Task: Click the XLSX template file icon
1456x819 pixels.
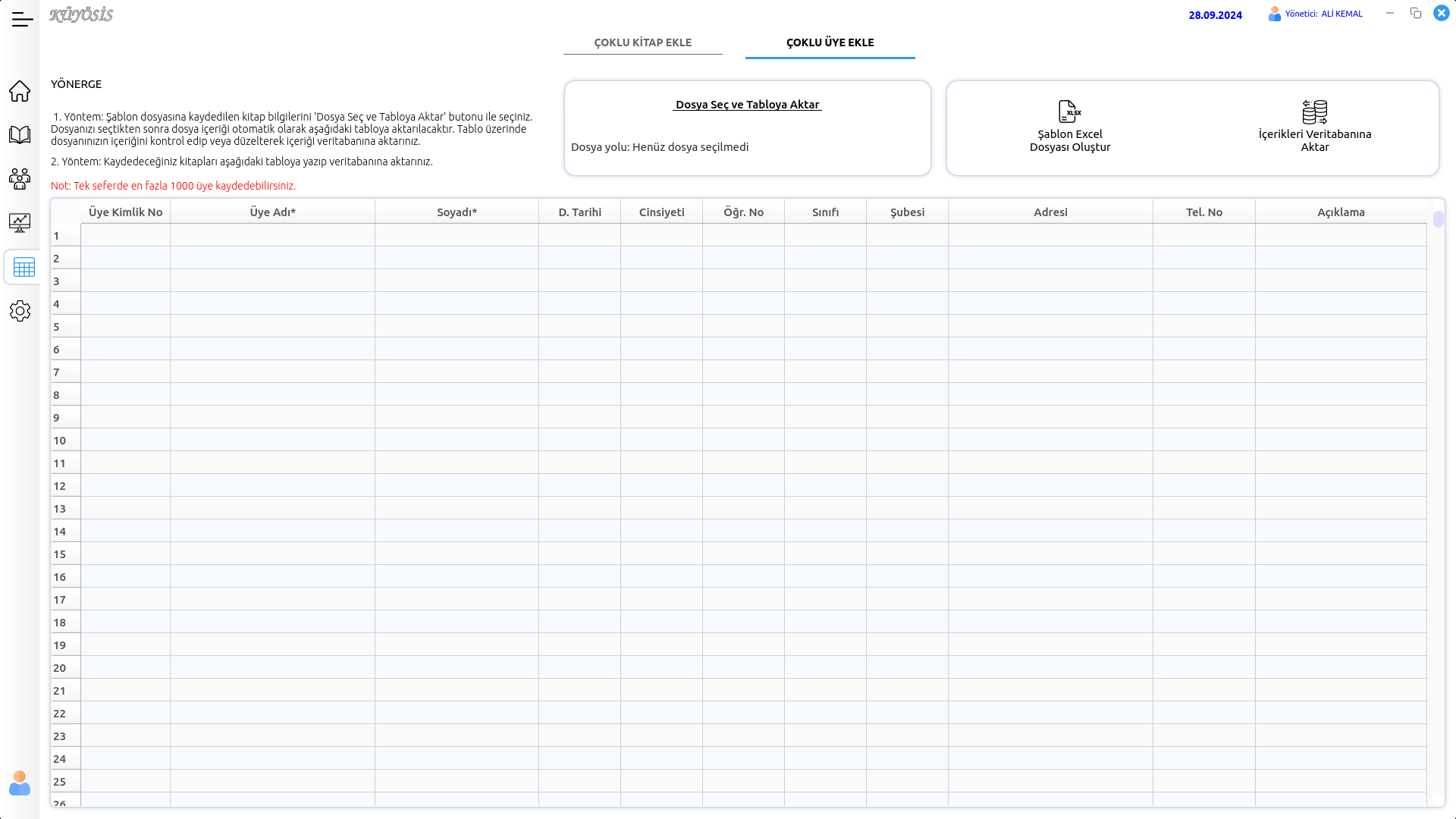Action: click(x=1069, y=111)
